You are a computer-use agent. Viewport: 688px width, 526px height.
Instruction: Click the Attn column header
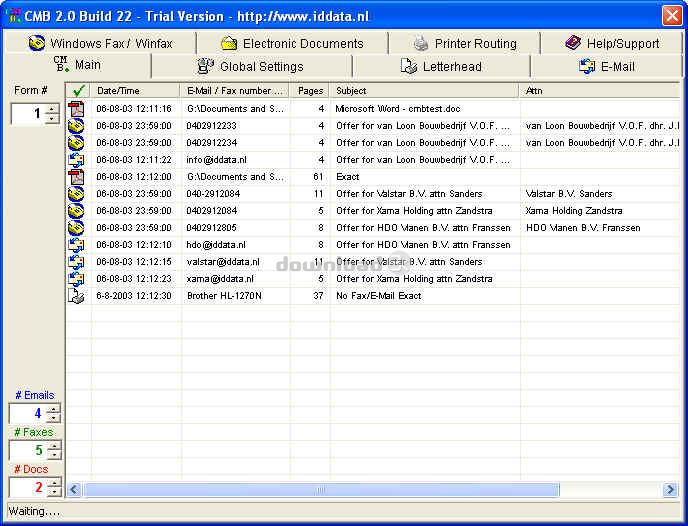[x=600, y=91]
